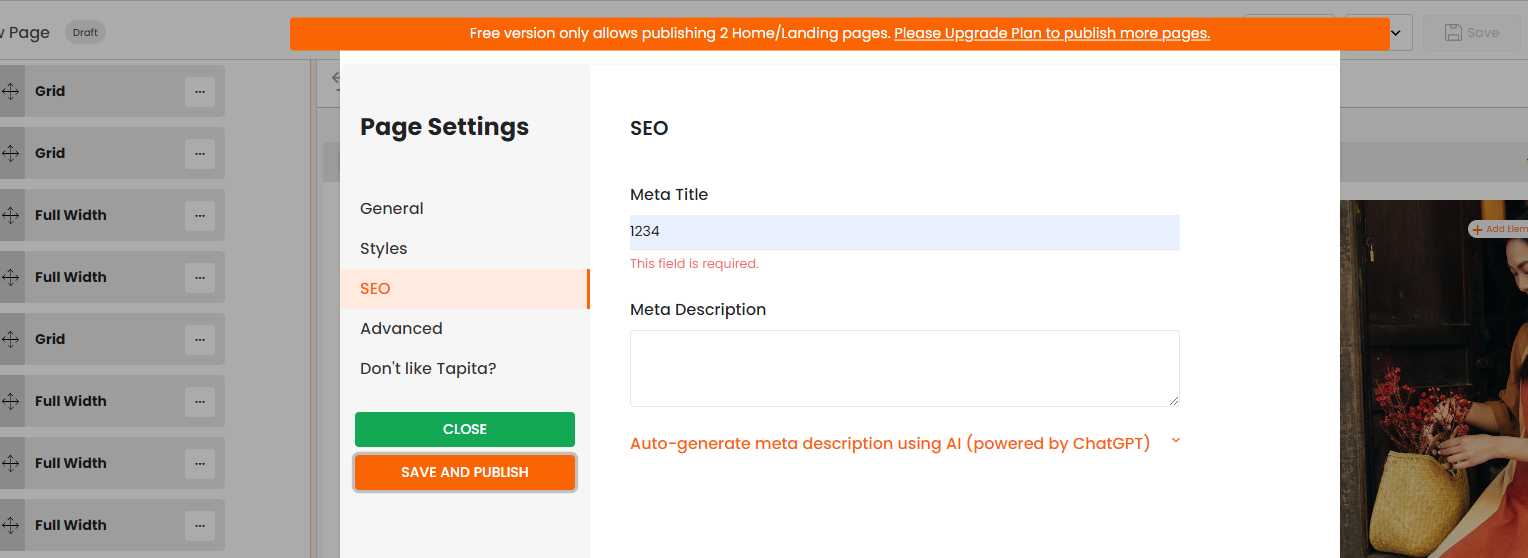The height and width of the screenshot is (558, 1528).
Task: Click the disk icon on the Save button
Action: (x=1453, y=32)
